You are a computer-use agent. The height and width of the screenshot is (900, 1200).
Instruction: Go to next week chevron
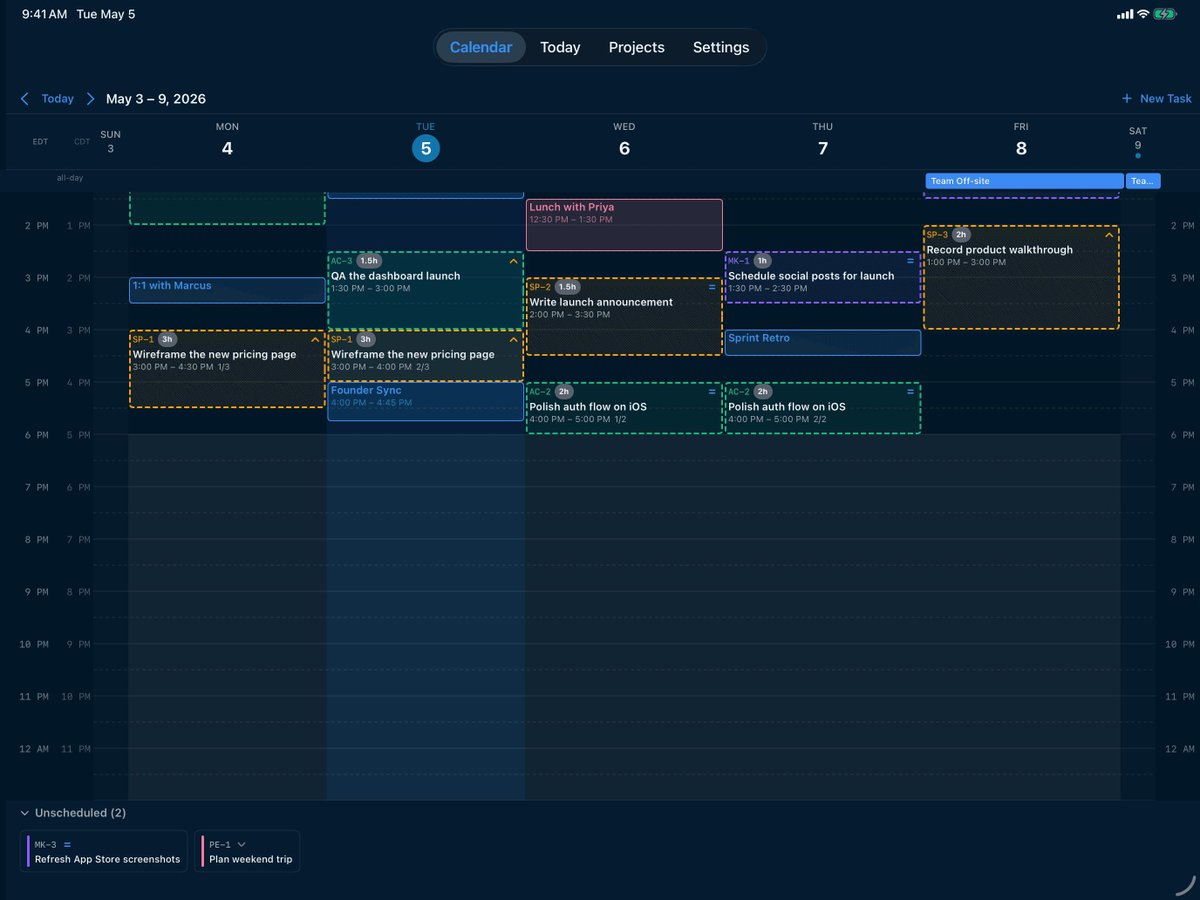pyautogui.click(x=90, y=99)
